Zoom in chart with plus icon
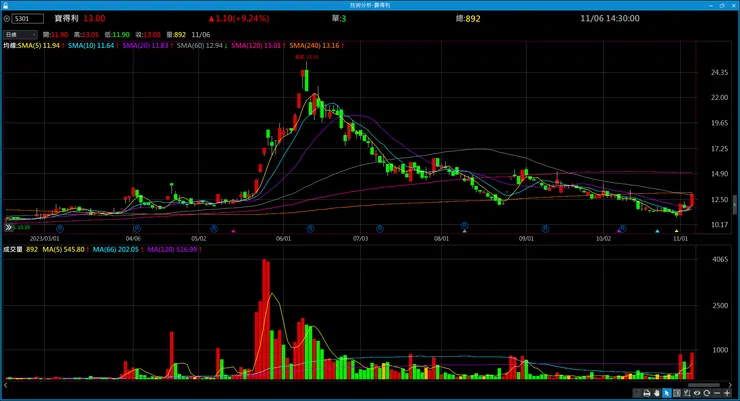The height and width of the screenshot is (401, 740). tap(727, 393)
